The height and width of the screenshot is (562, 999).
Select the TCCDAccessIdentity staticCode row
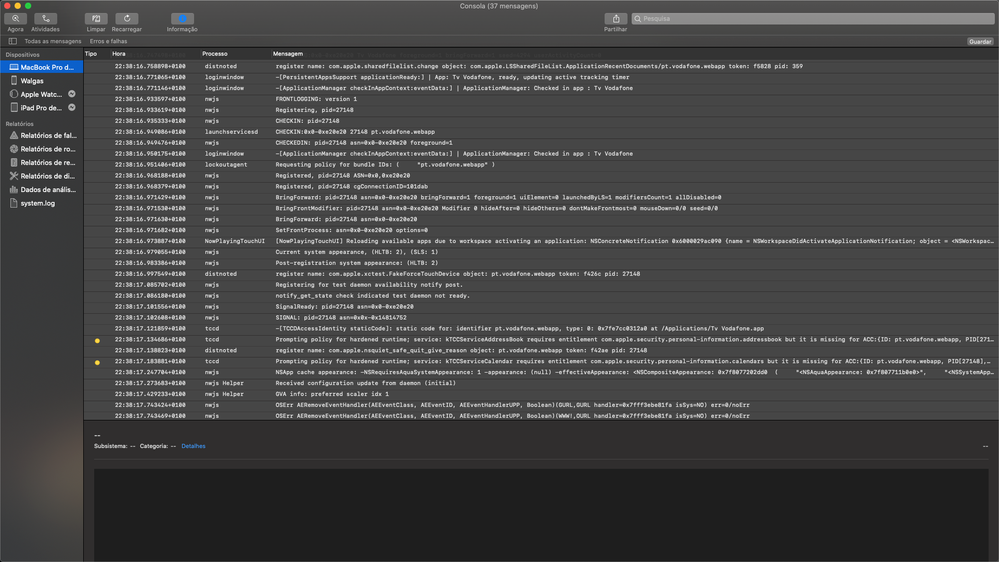click(541, 329)
